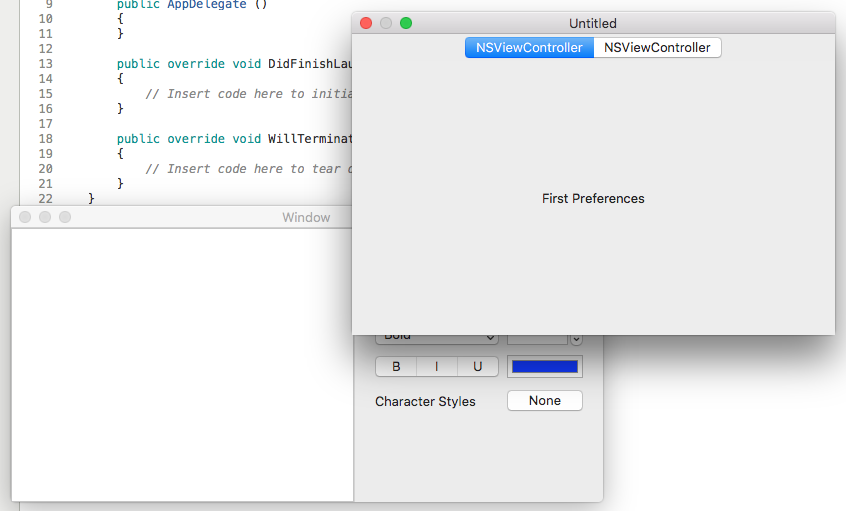Click the Untitled window title

pos(592,23)
